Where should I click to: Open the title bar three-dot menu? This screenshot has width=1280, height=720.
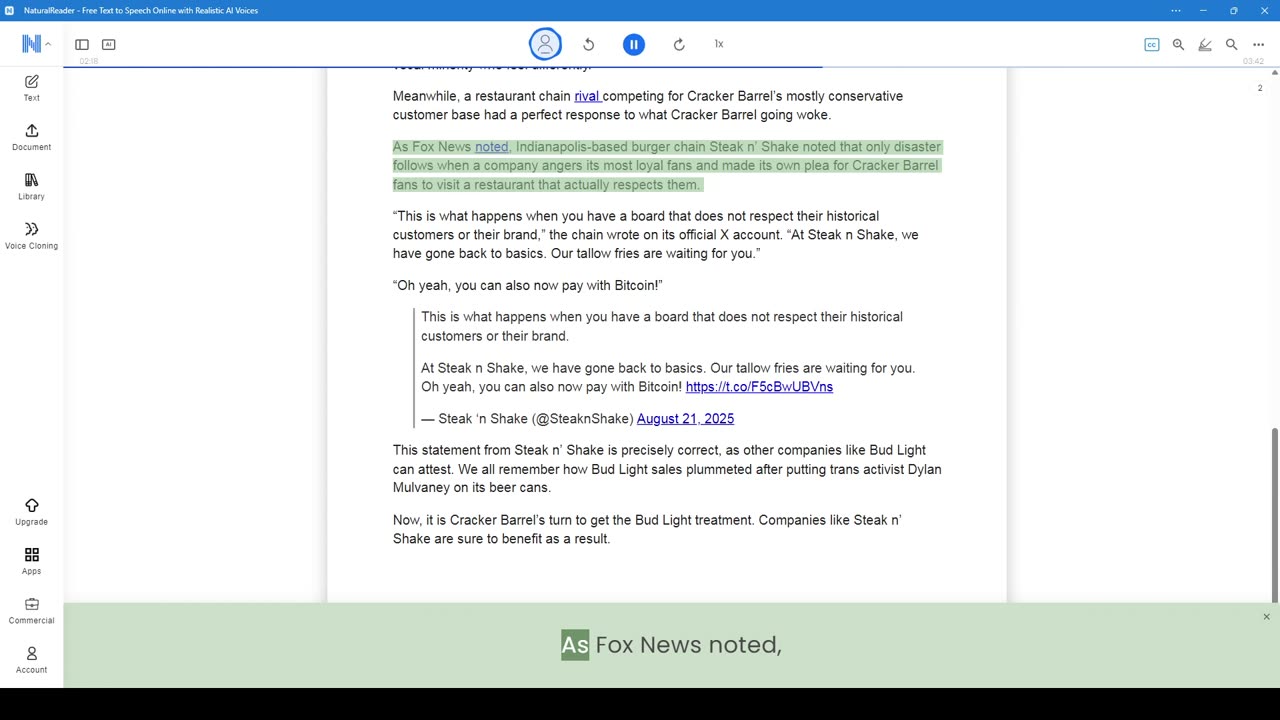click(1176, 10)
